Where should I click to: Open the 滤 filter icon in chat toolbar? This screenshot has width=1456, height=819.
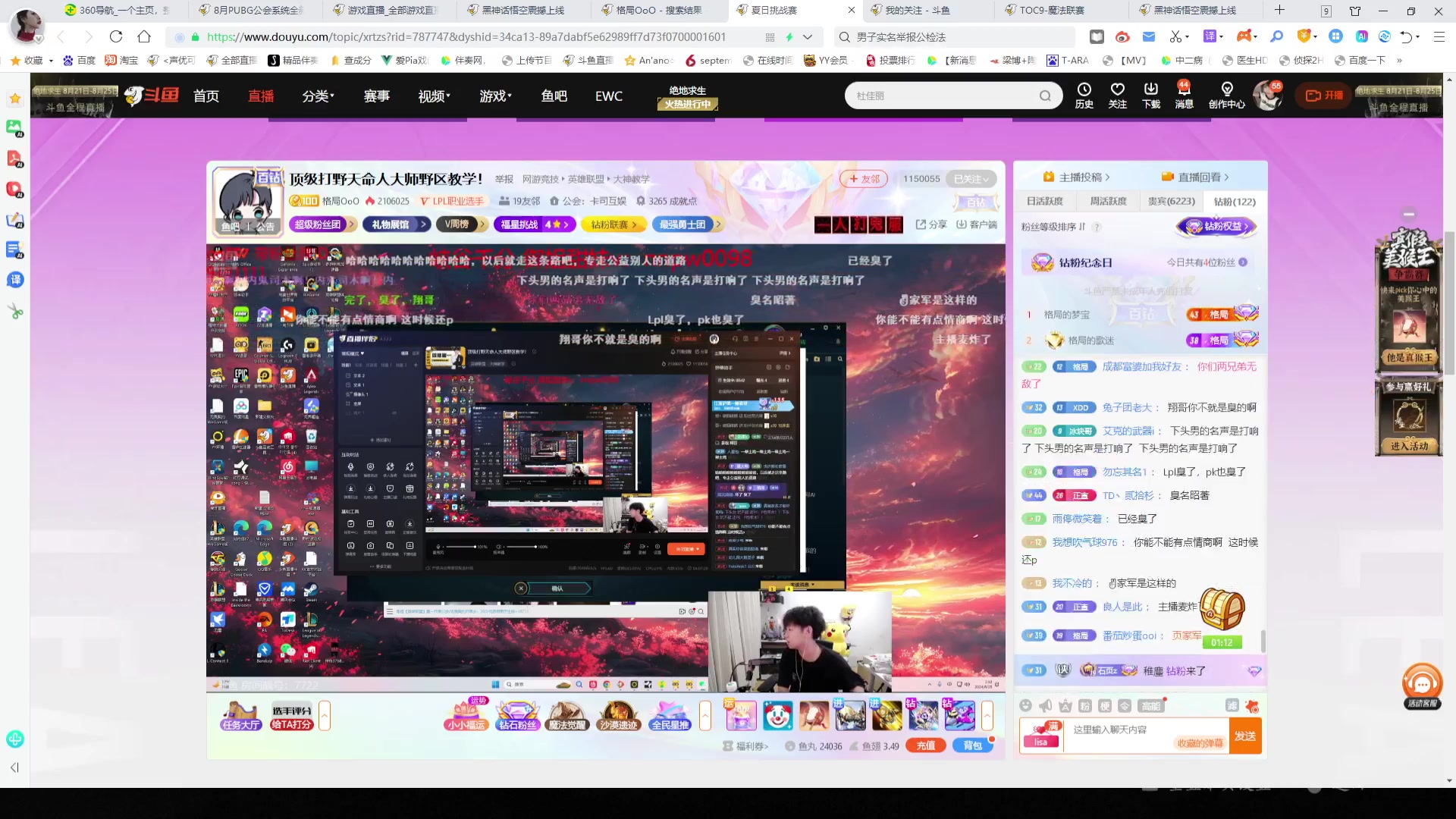(1232, 705)
